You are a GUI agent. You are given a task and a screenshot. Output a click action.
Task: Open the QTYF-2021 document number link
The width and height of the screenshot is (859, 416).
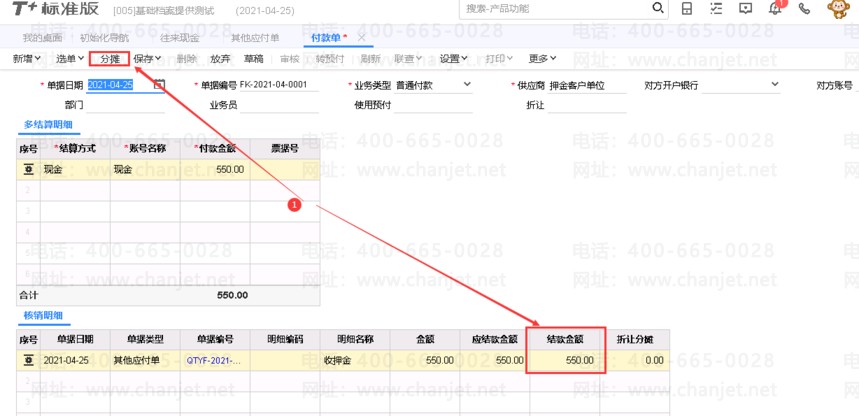click(213, 360)
